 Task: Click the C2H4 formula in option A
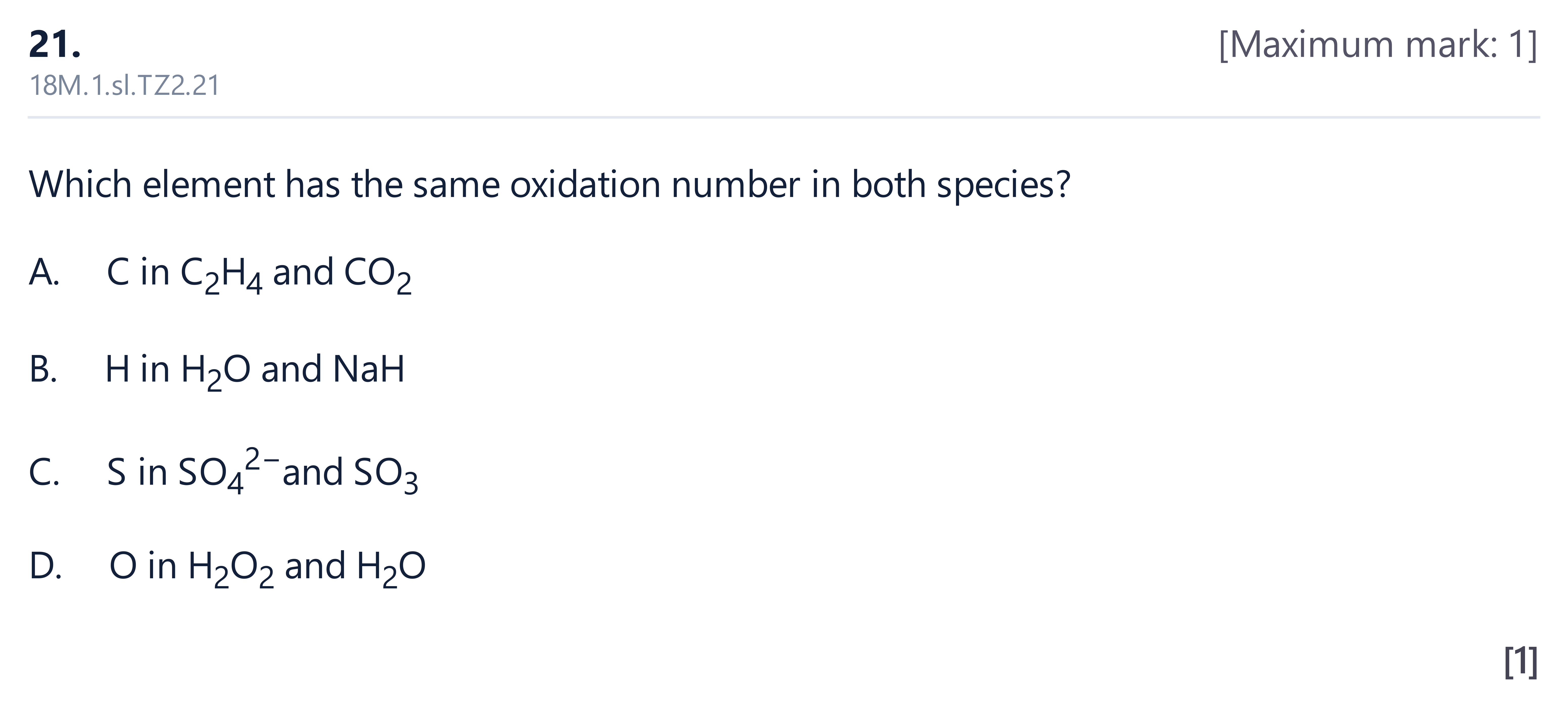(222, 275)
